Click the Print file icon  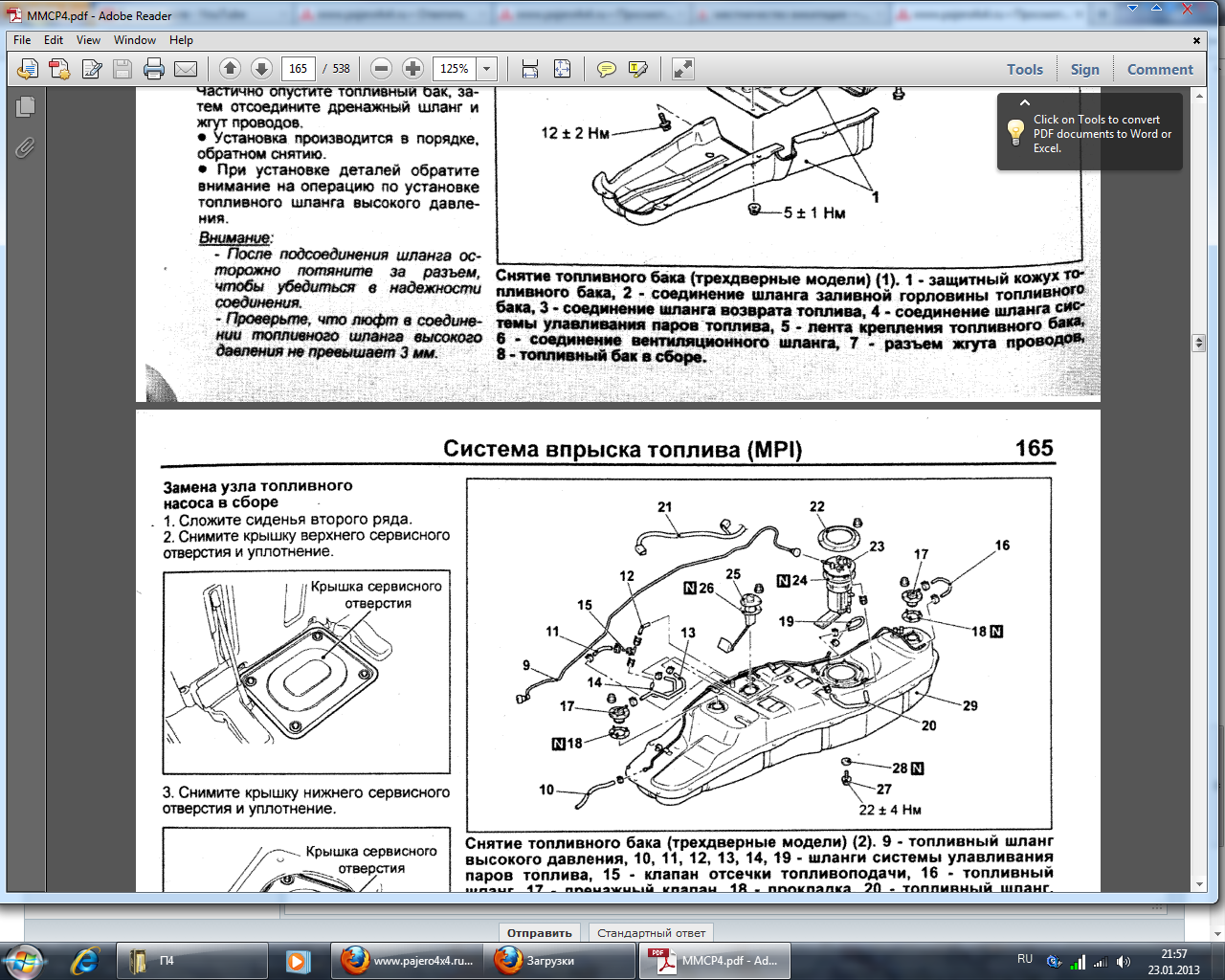[153, 69]
